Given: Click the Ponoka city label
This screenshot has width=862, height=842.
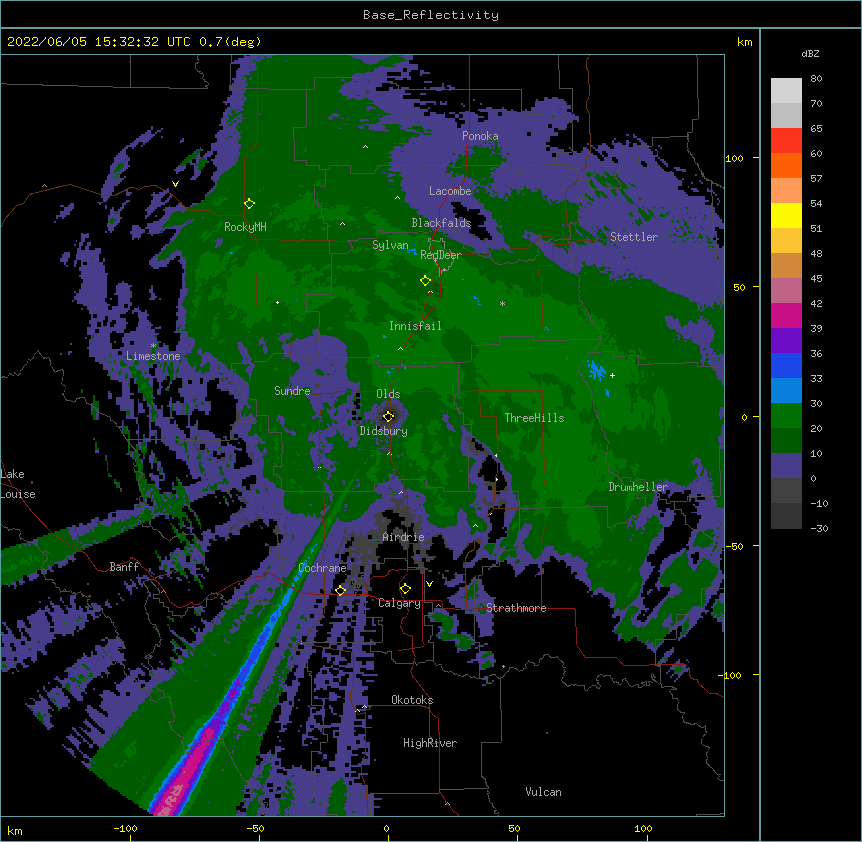Looking at the screenshot, I should tap(480, 136).
